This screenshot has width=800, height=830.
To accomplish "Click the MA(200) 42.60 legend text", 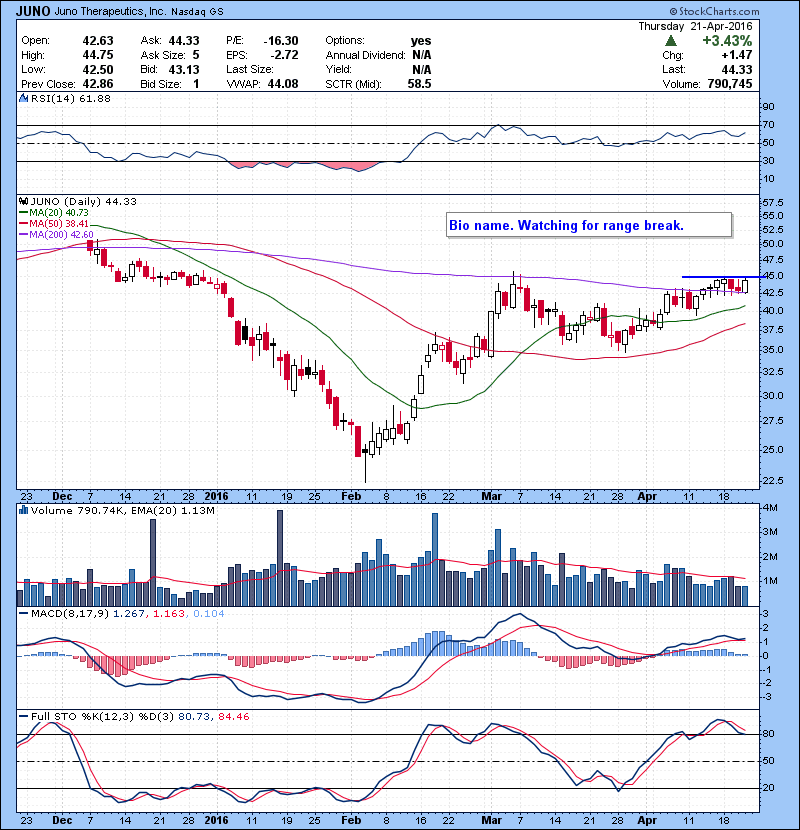I will coord(61,234).
